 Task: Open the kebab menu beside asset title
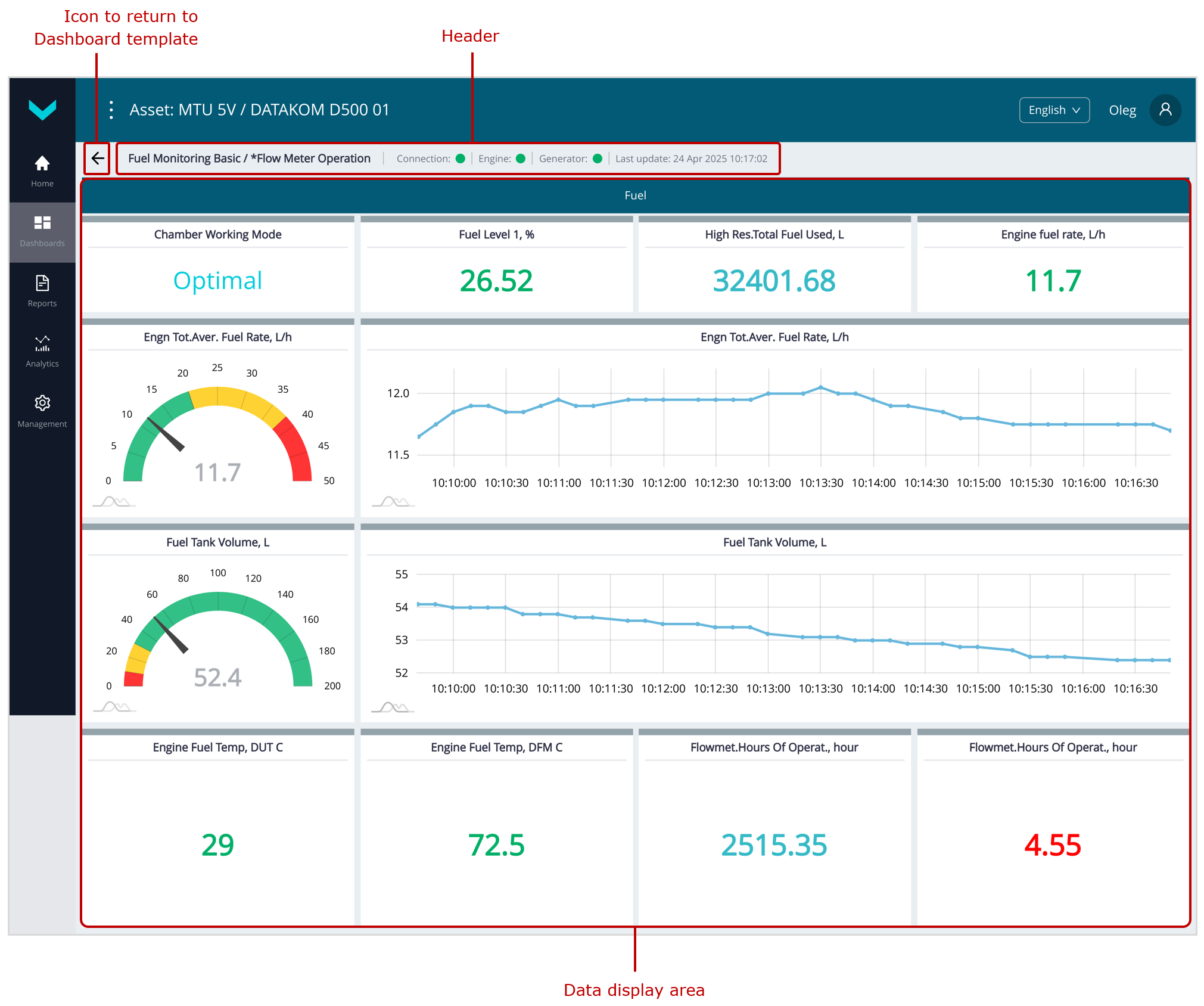pos(111,110)
